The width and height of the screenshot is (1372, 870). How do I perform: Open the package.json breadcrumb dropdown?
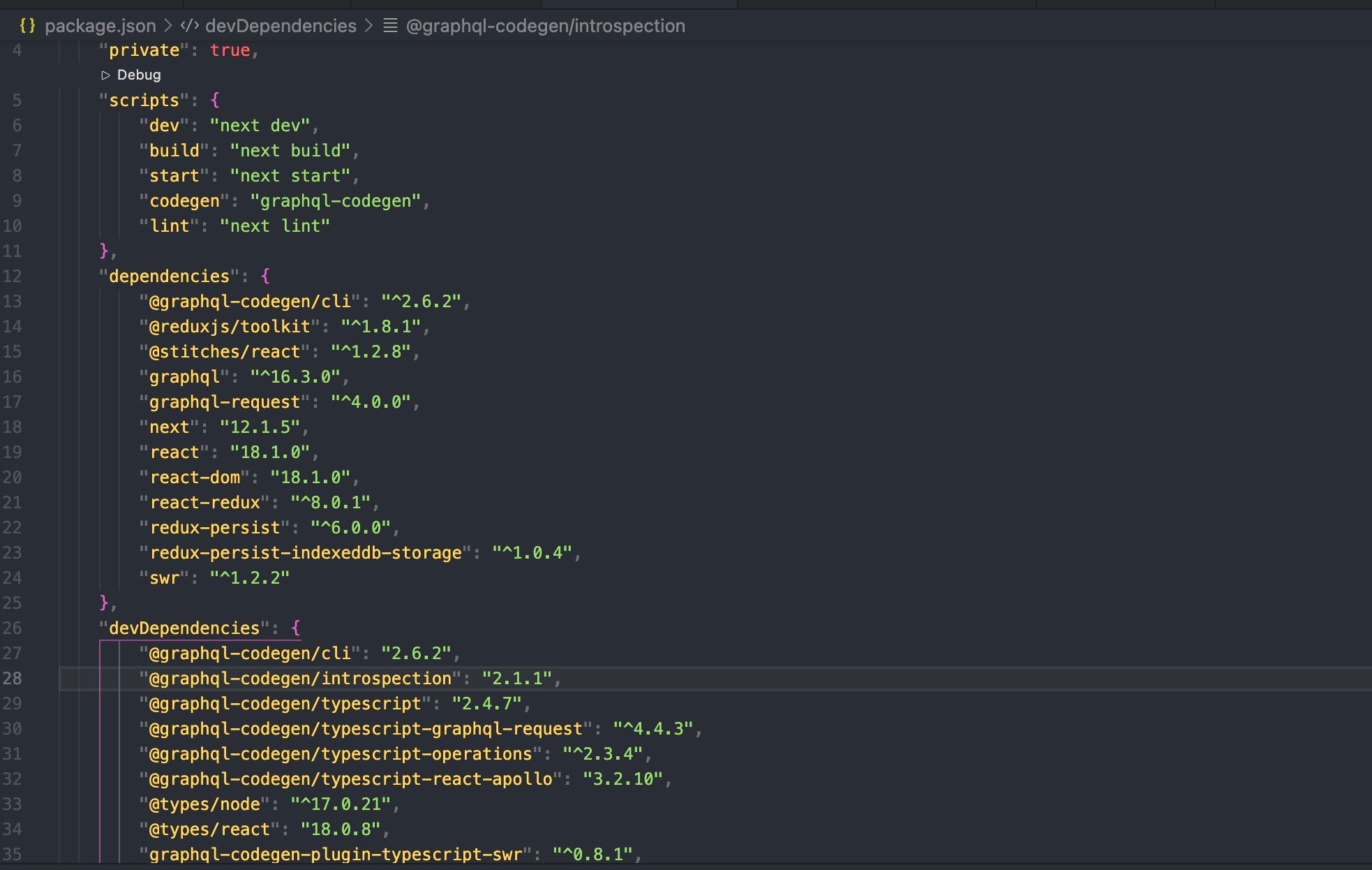pyautogui.click(x=100, y=26)
